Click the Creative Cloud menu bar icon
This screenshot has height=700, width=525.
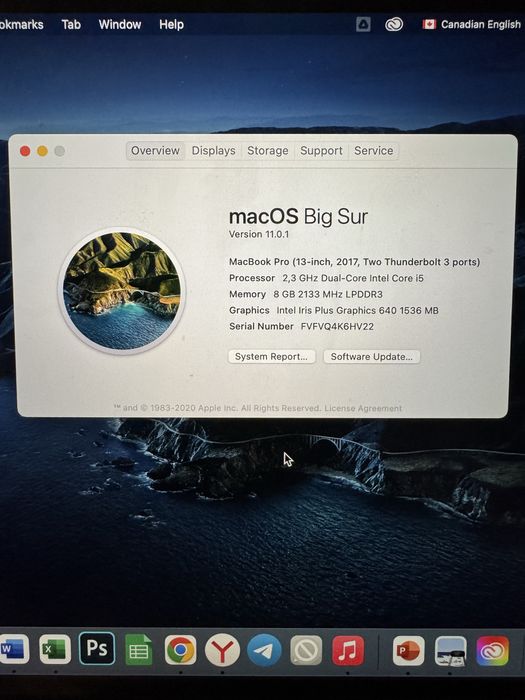(394, 24)
